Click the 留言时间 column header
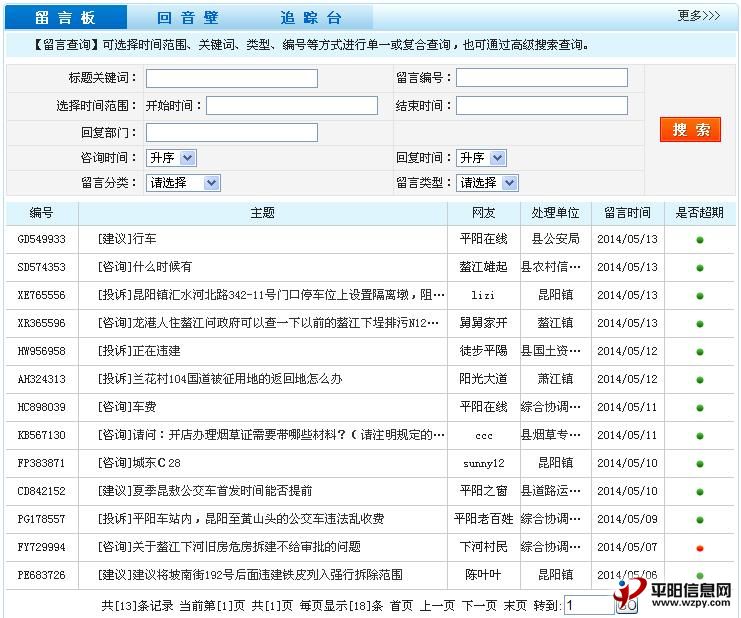The image size is (741, 618). point(628,213)
